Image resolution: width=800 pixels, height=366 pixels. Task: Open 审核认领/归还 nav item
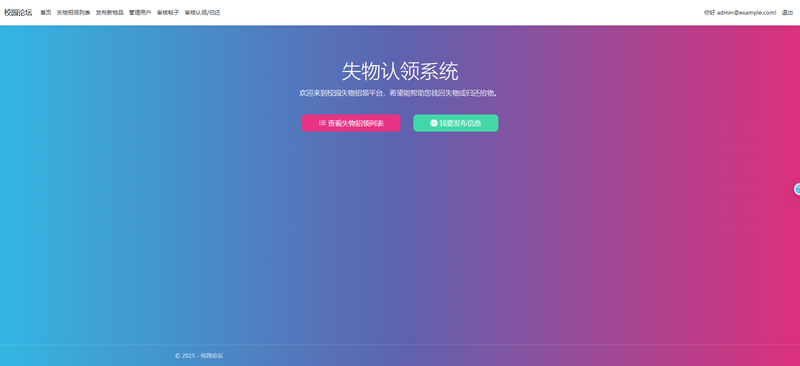click(x=203, y=13)
